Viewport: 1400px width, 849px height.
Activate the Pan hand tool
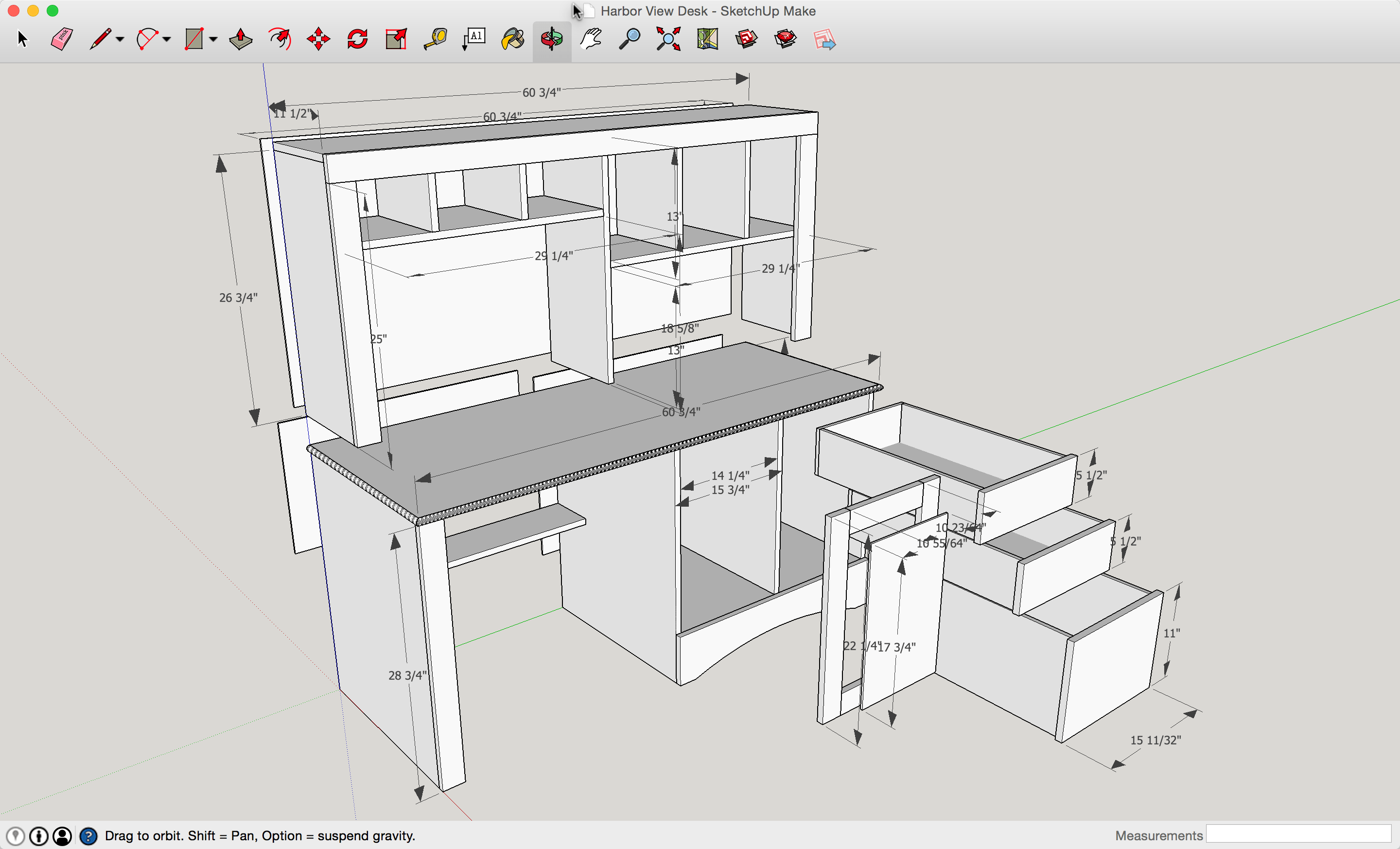(x=591, y=39)
